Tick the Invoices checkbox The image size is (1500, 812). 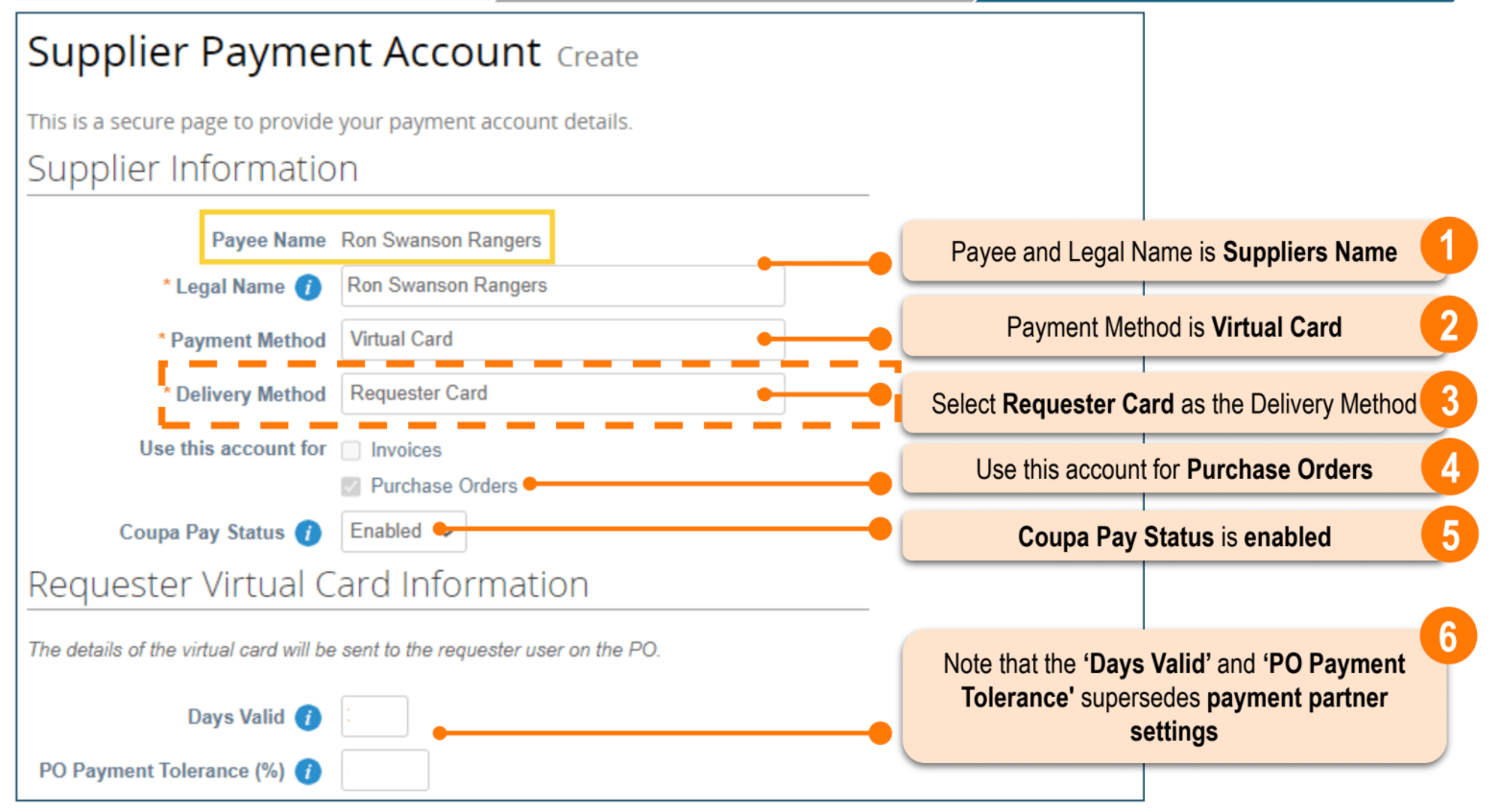point(351,450)
